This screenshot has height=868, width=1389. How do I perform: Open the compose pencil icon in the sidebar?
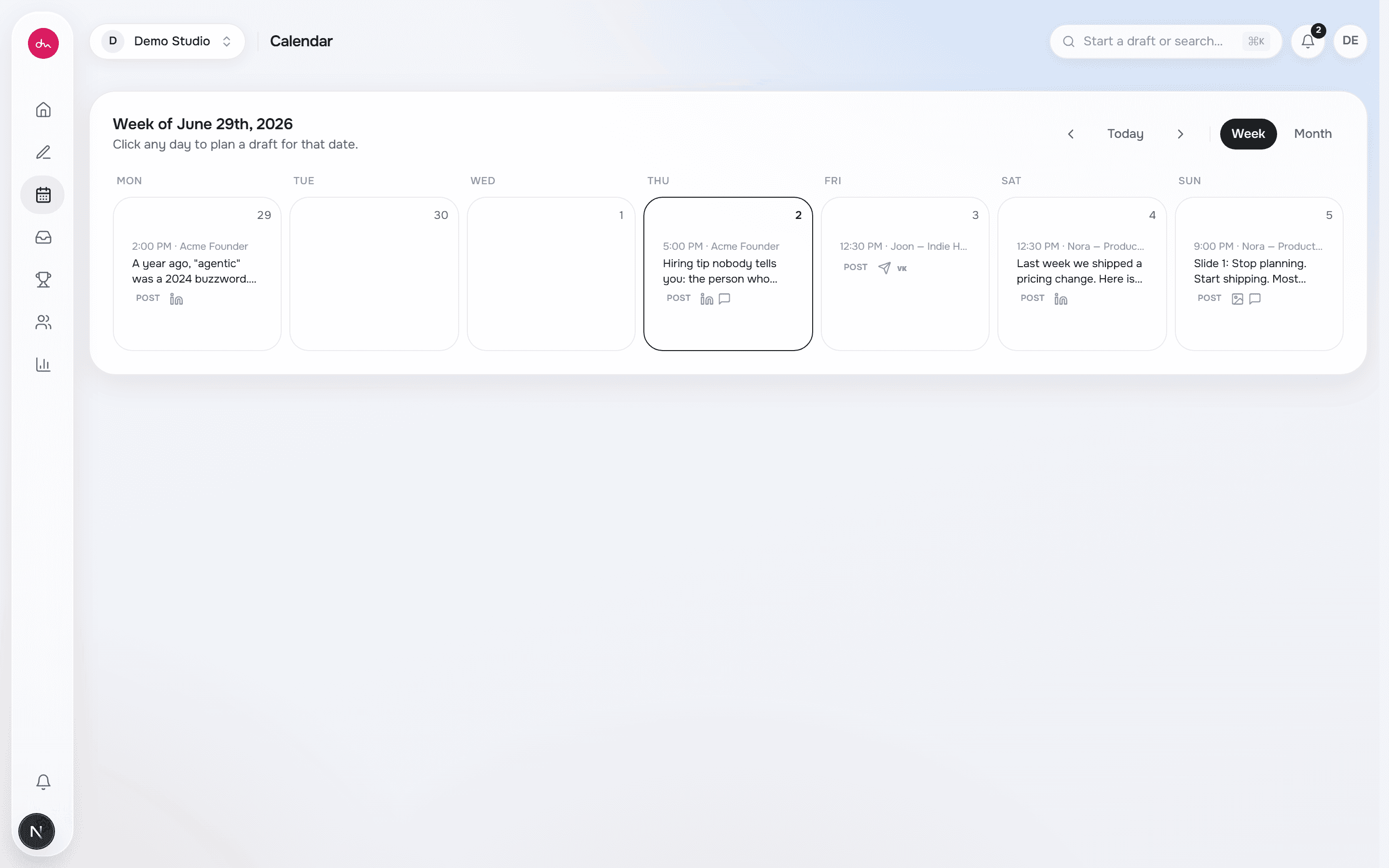tap(43, 152)
